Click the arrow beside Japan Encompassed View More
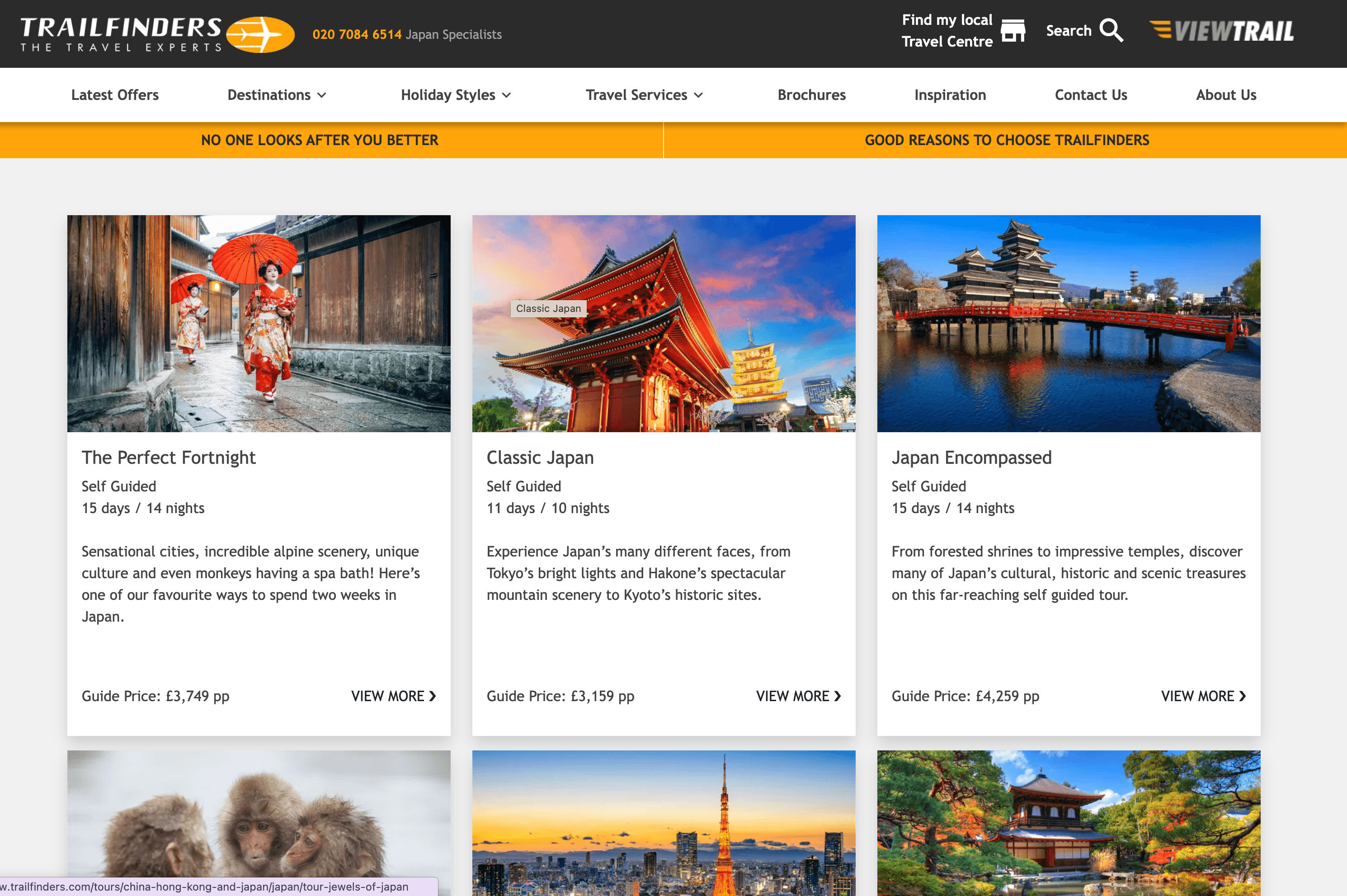This screenshot has width=1347, height=896. [1243, 696]
